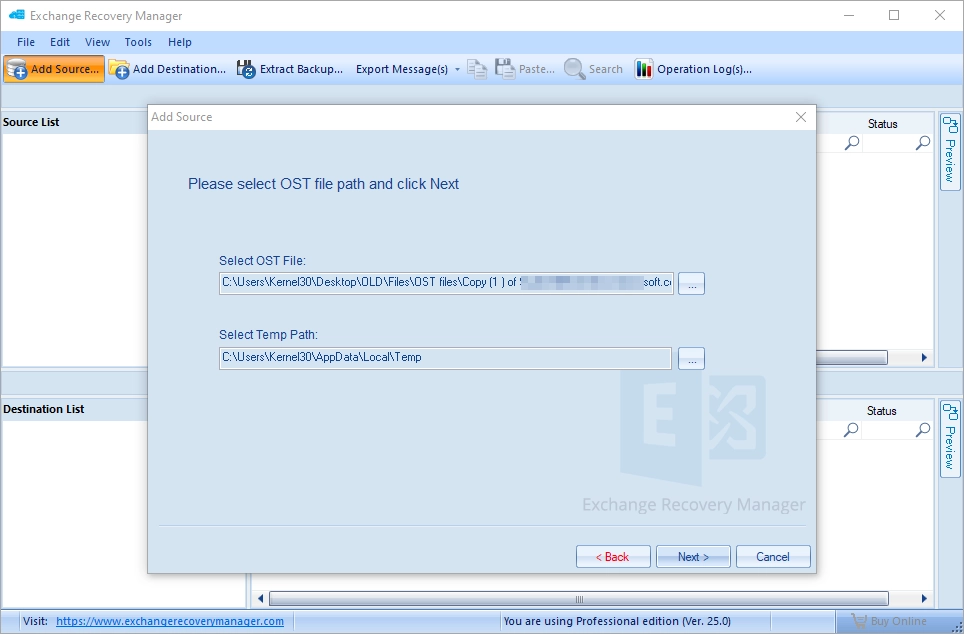The image size is (964, 634).
Task: Open the Help menu
Action: 179,42
